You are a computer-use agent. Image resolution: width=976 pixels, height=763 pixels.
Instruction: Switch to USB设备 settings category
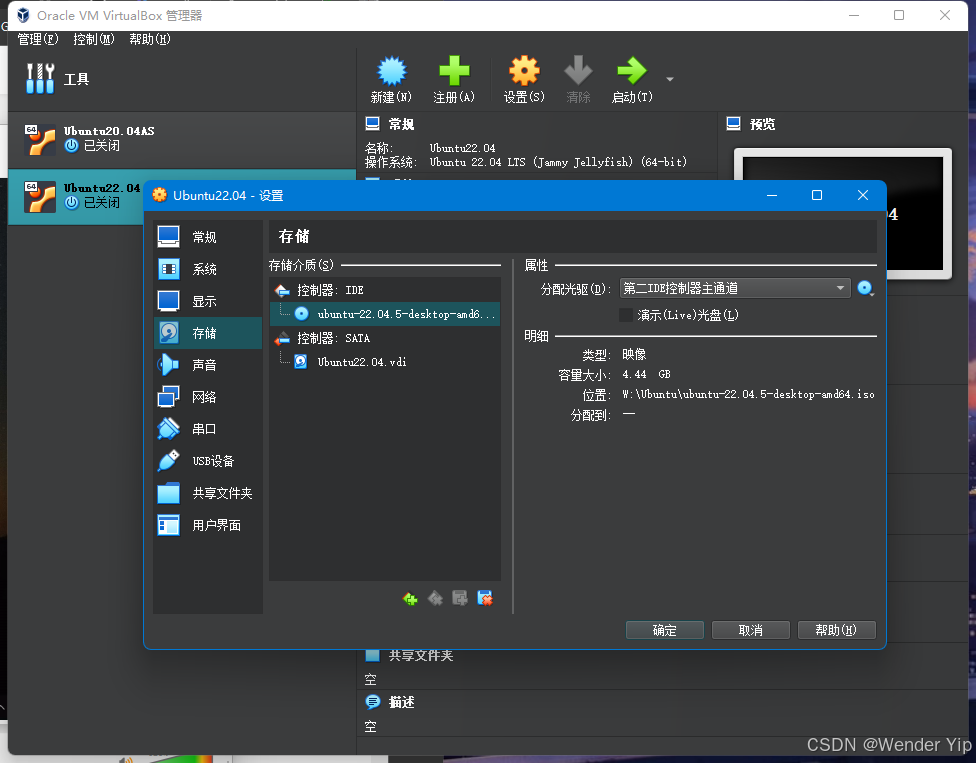pyautogui.click(x=207, y=461)
